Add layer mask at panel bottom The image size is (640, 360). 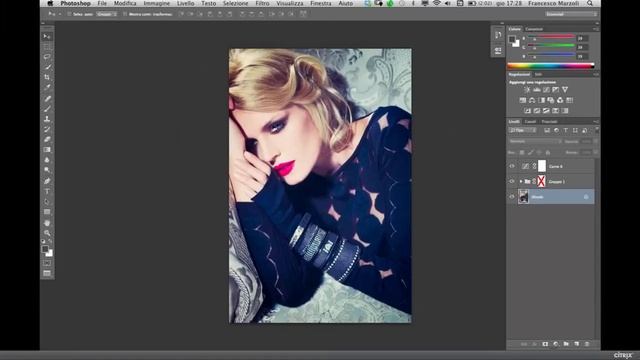tap(545, 344)
